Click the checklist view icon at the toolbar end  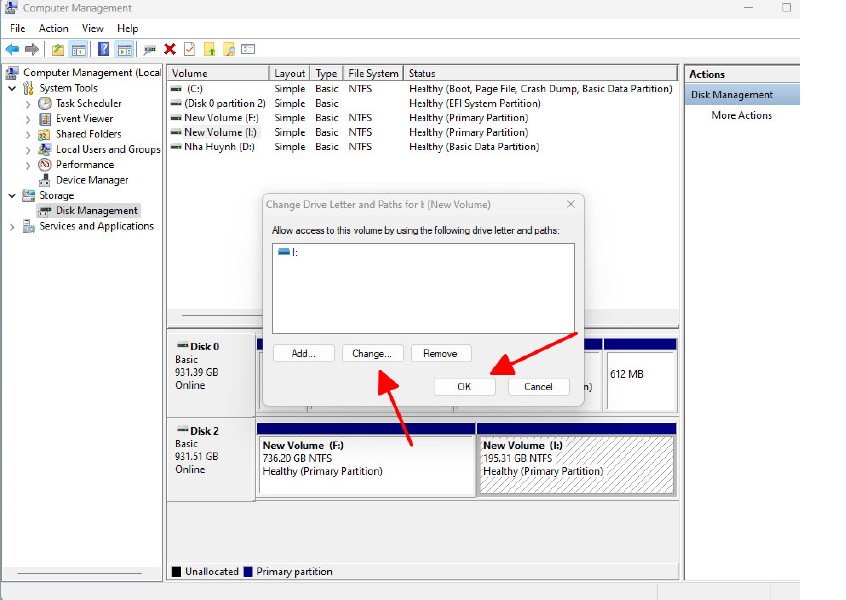pos(248,49)
